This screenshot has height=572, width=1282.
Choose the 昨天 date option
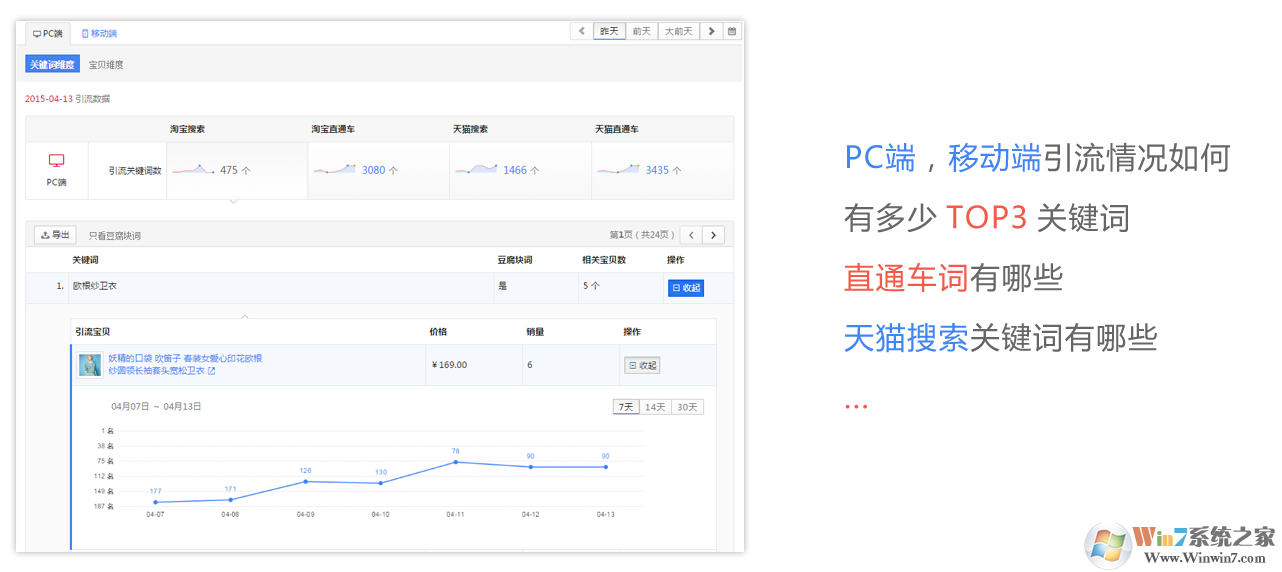[609, 31]
